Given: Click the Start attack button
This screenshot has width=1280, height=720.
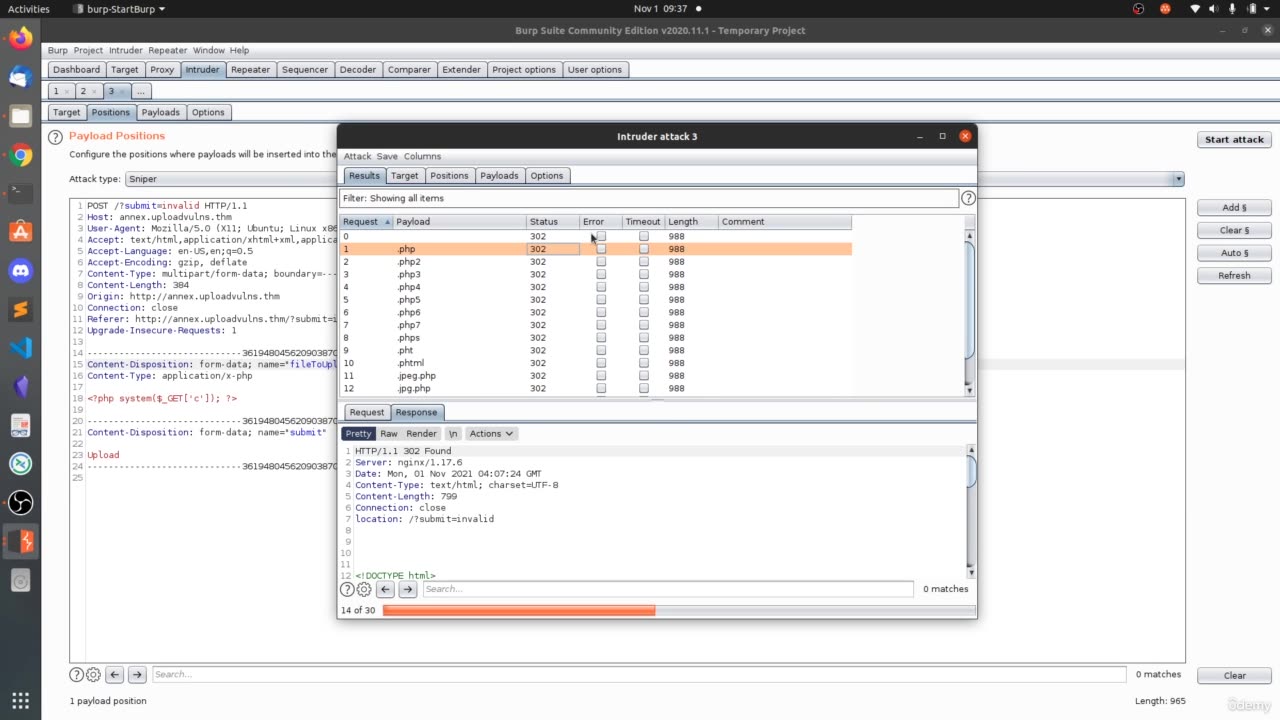Looking at the screenshot, I should (1234, 140).
